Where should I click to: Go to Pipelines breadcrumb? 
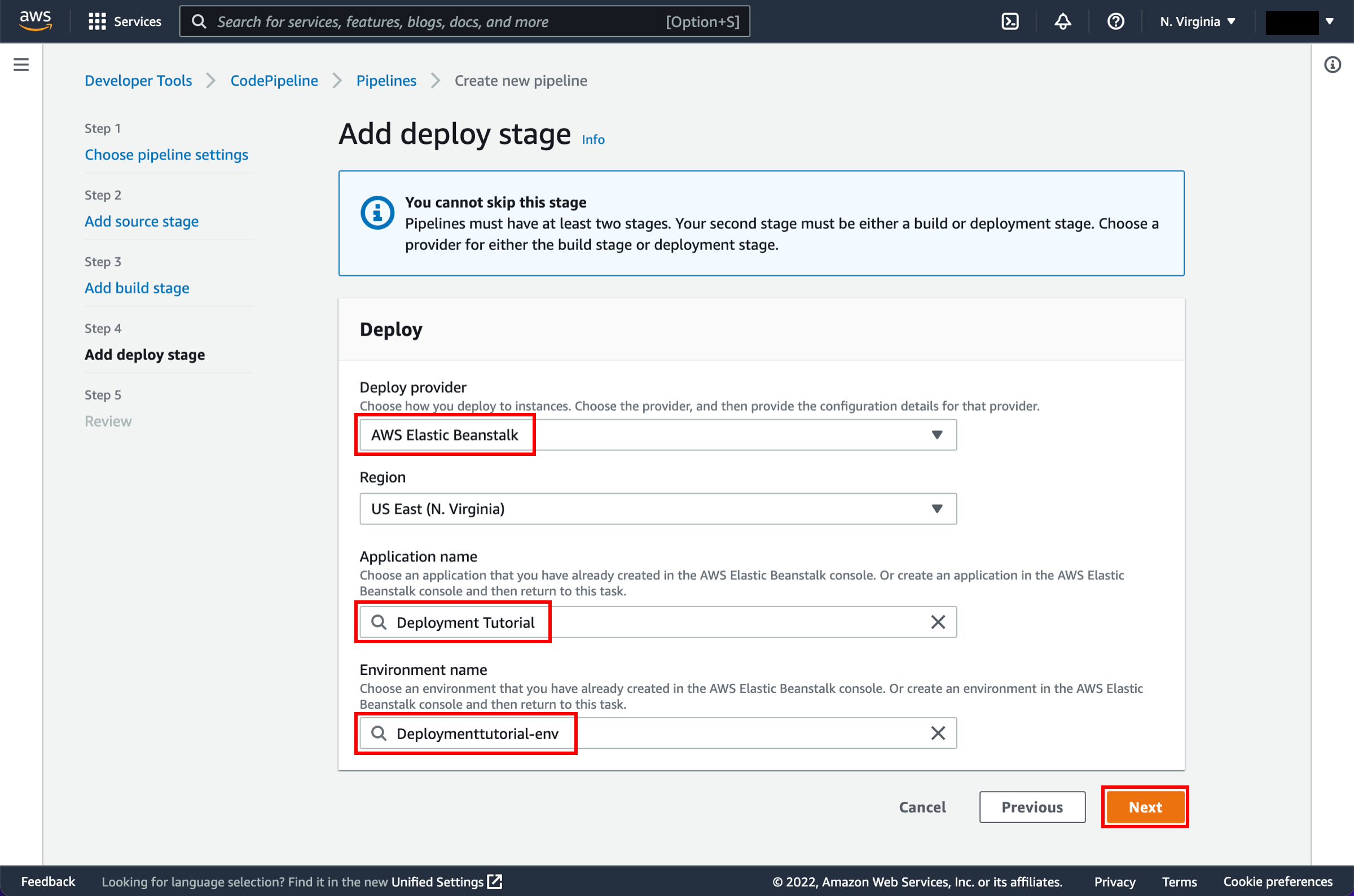point(386,81)
